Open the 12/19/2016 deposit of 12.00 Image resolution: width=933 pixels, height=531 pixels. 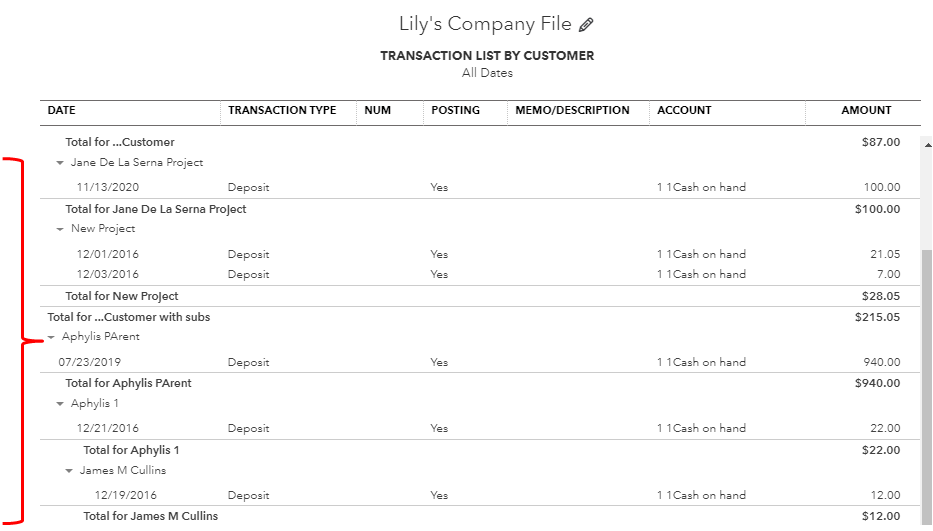click(x=480, y=495)
